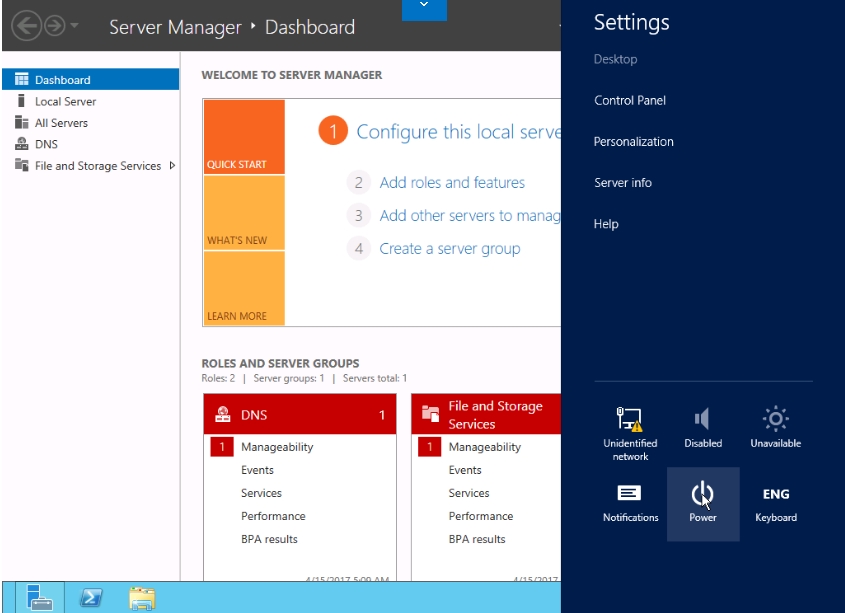Viewport: 845px width, 613px height.
Task: Click Add other servers to manage link
Action: coord(470,216)
